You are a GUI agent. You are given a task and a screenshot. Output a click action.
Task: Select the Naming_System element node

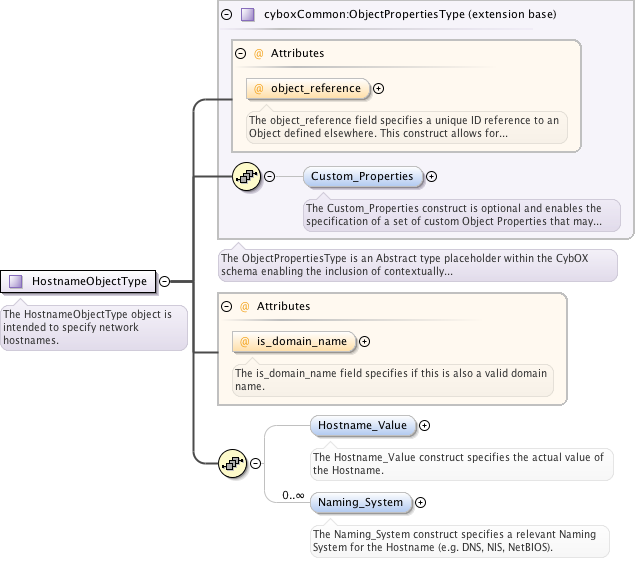361,503
